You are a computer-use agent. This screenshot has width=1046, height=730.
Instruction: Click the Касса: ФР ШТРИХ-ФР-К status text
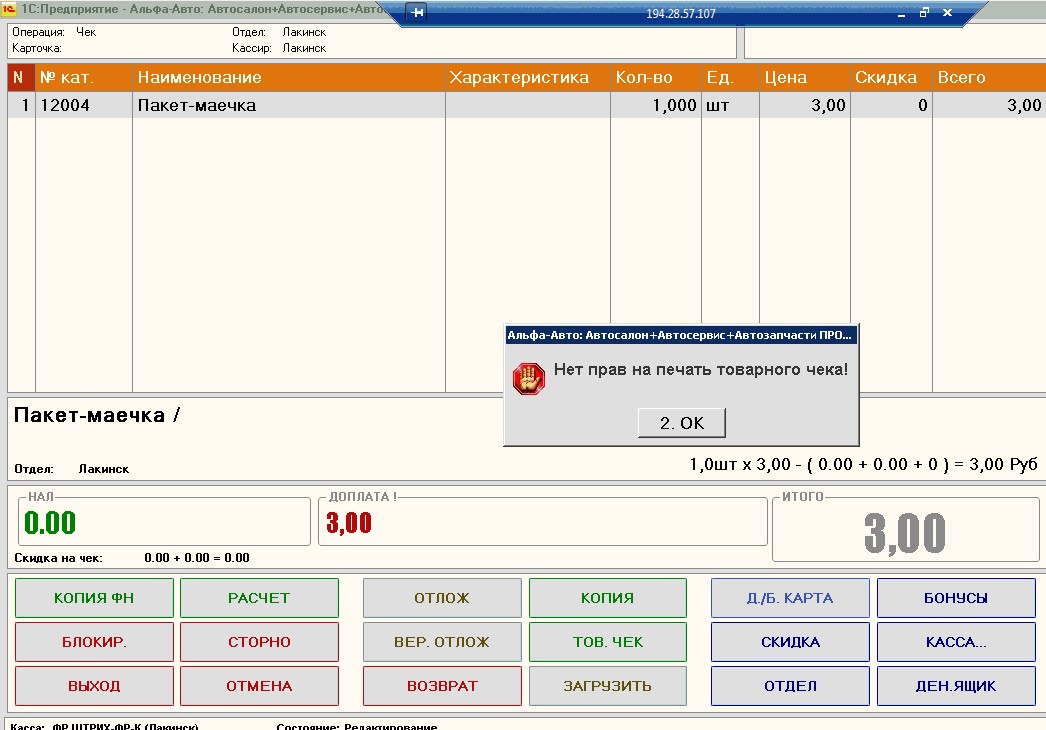pyautogui.click(x=104, y=726)
